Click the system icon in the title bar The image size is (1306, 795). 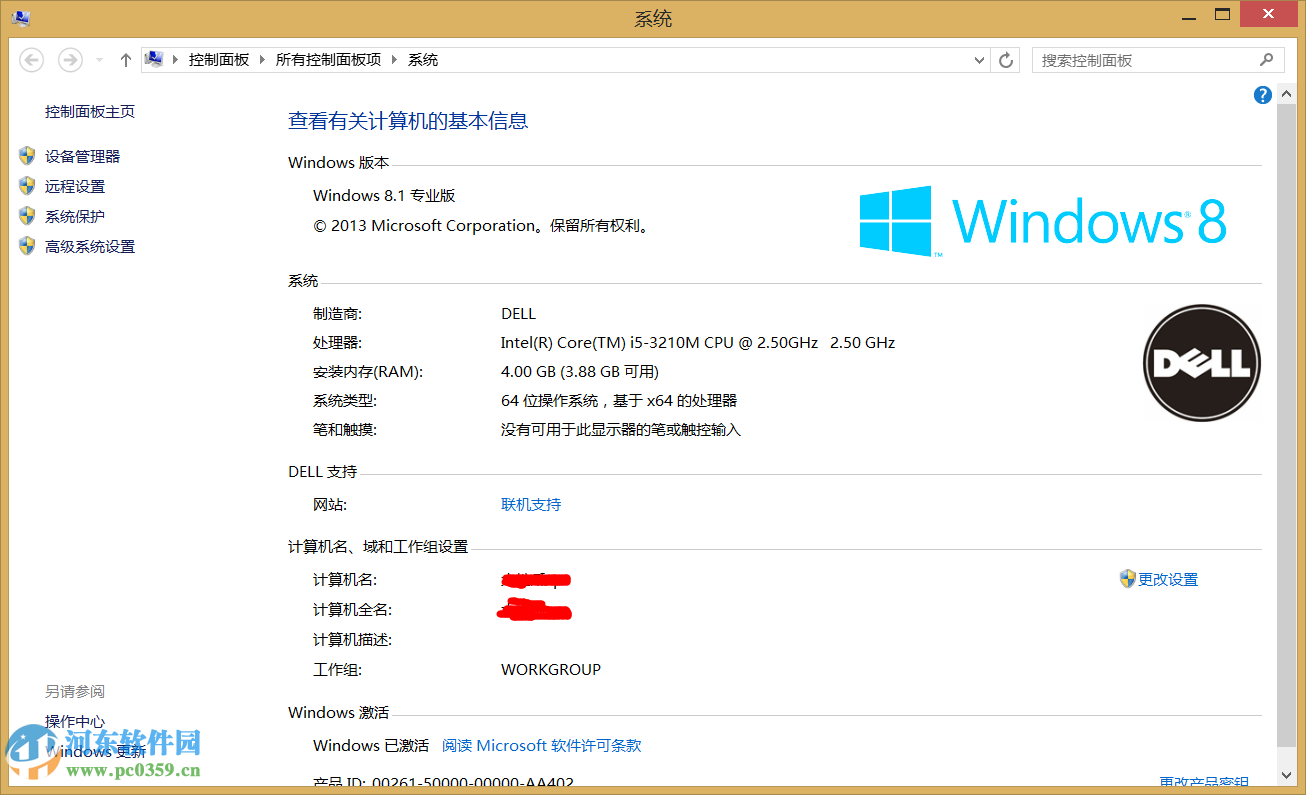coord(20,17)
